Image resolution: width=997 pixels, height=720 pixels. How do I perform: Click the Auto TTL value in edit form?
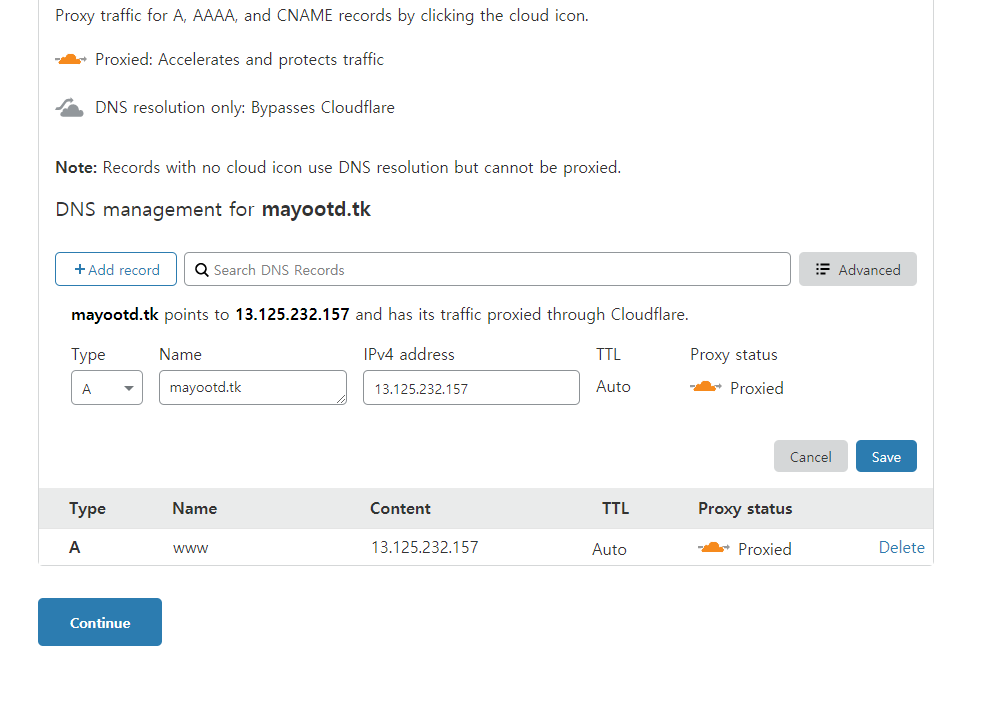[x=614, y=387]
